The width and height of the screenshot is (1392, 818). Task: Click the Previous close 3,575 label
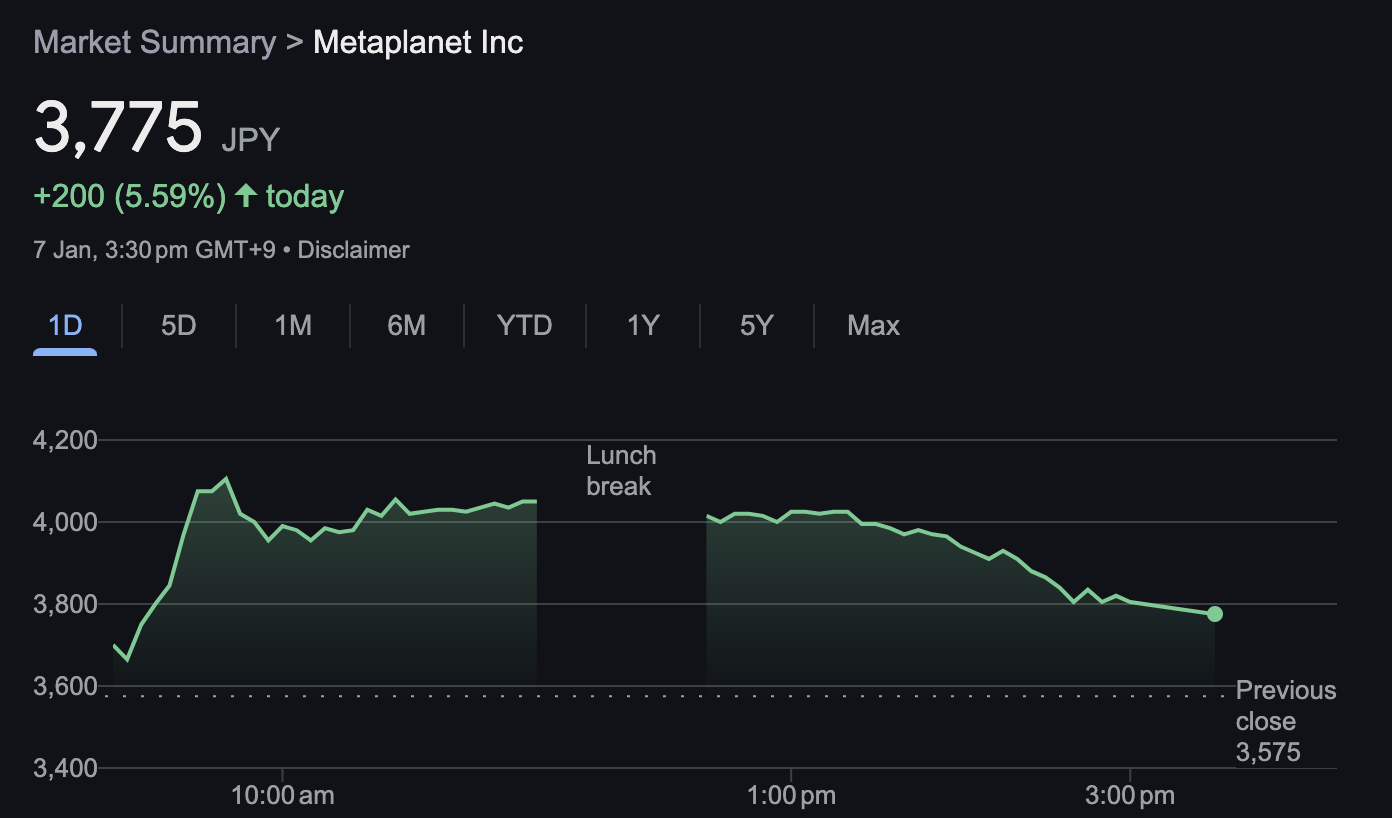(1286, 720)
